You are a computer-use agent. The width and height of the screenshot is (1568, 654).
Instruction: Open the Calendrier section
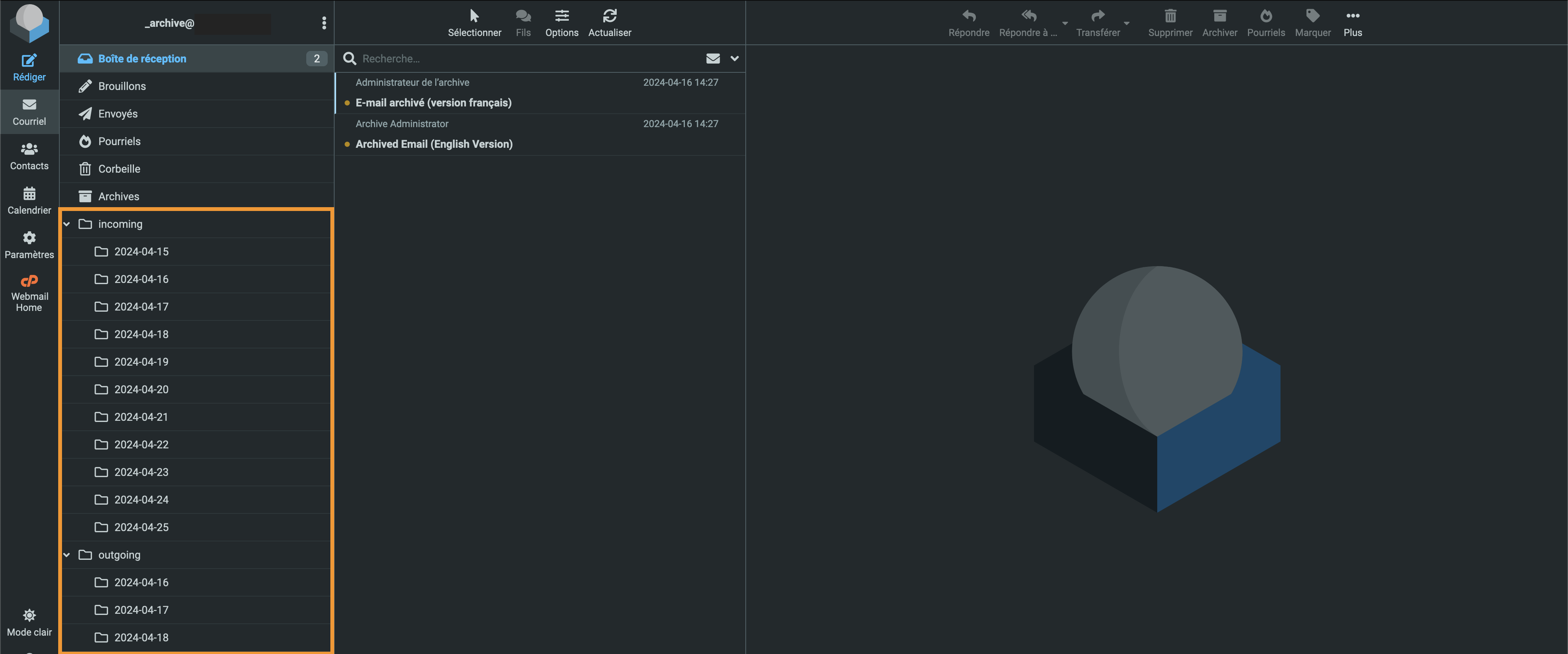(29, 201)
